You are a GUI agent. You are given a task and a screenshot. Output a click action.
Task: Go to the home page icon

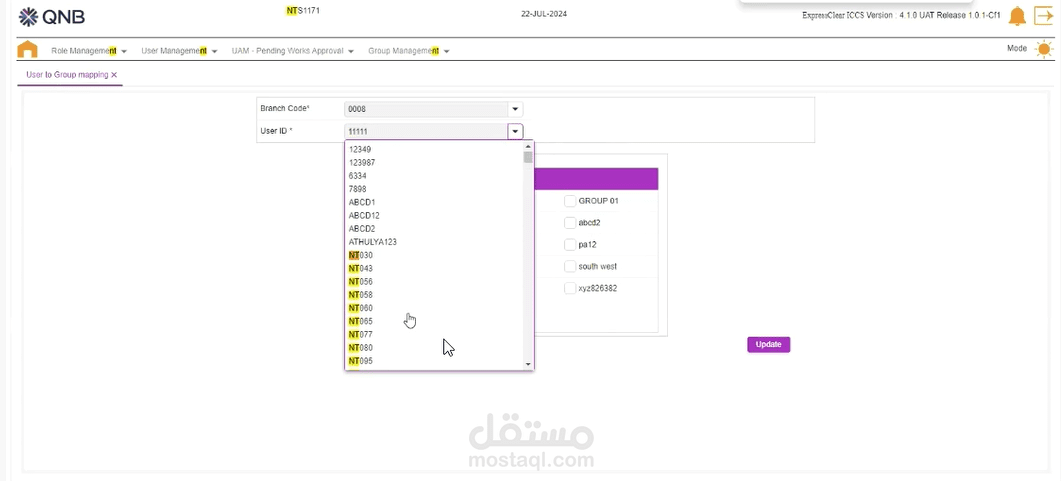[27, 50]
